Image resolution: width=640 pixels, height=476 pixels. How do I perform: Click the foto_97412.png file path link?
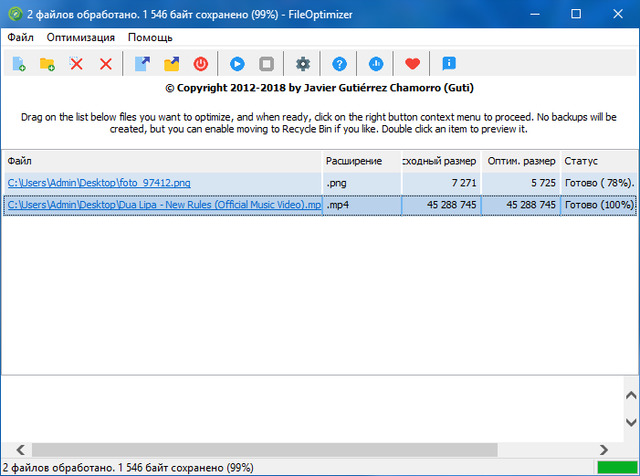point(98,182)
